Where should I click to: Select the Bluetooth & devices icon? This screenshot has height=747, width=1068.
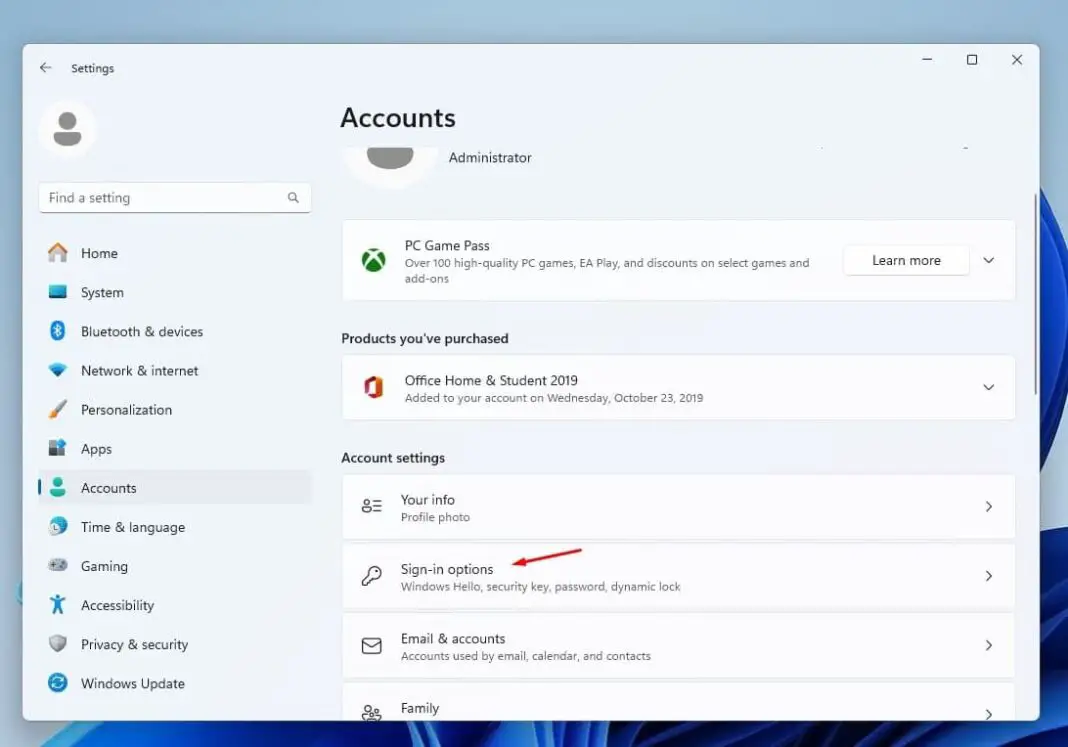(x=60, y=331)
